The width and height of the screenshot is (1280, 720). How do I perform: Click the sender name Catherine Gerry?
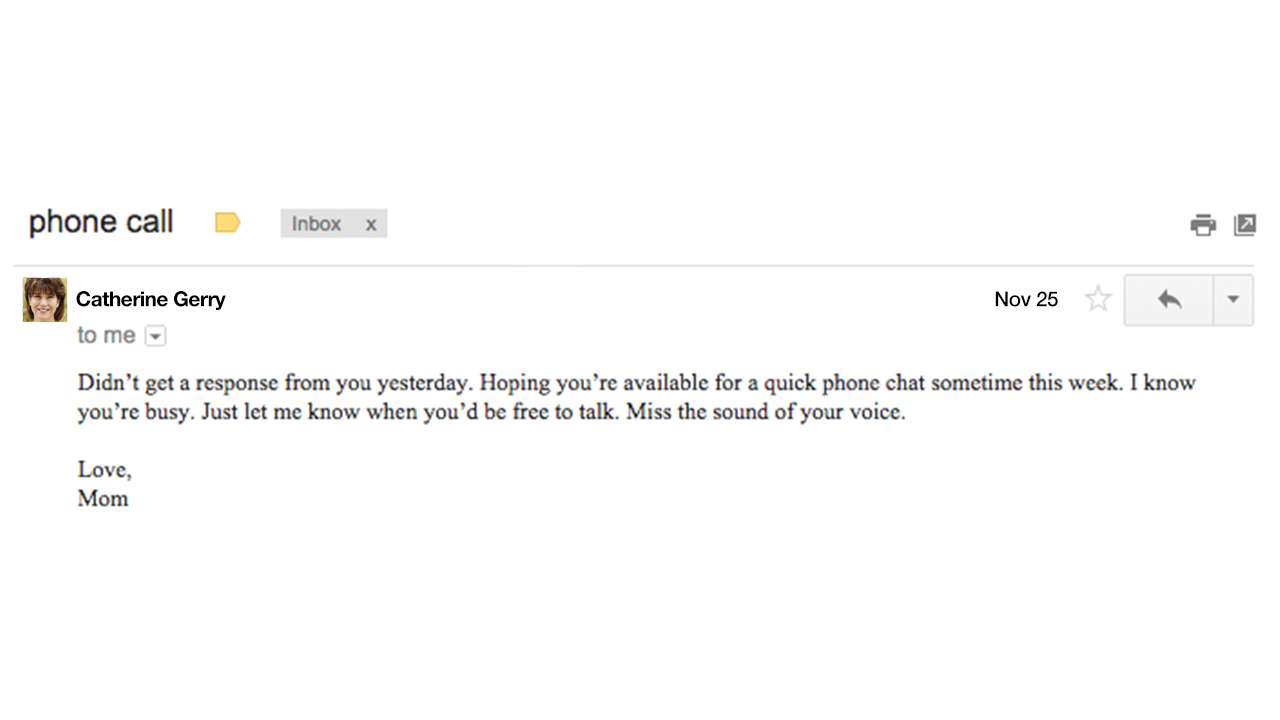point(151,299)
